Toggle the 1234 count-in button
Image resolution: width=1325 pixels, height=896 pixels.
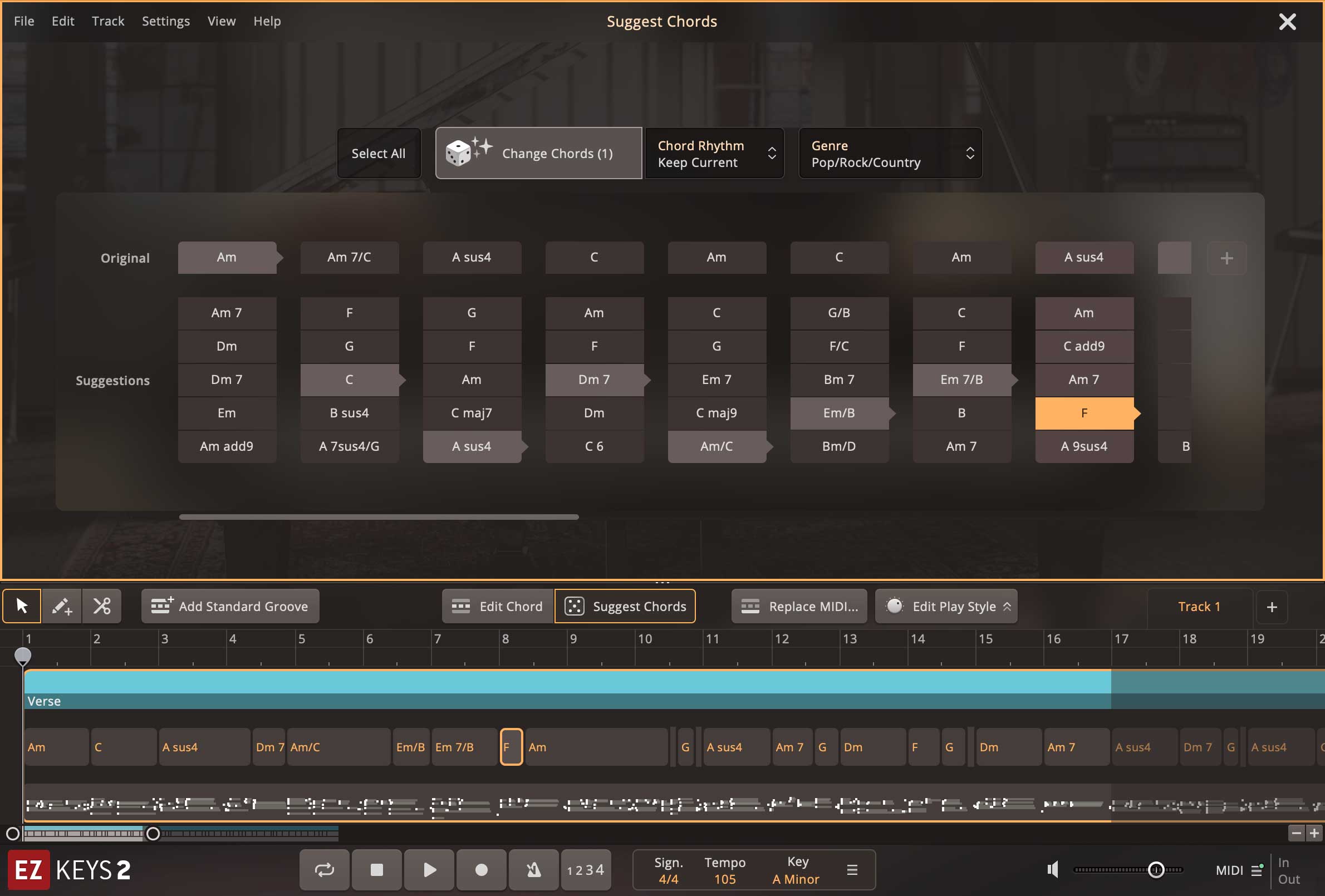[586, 870]
